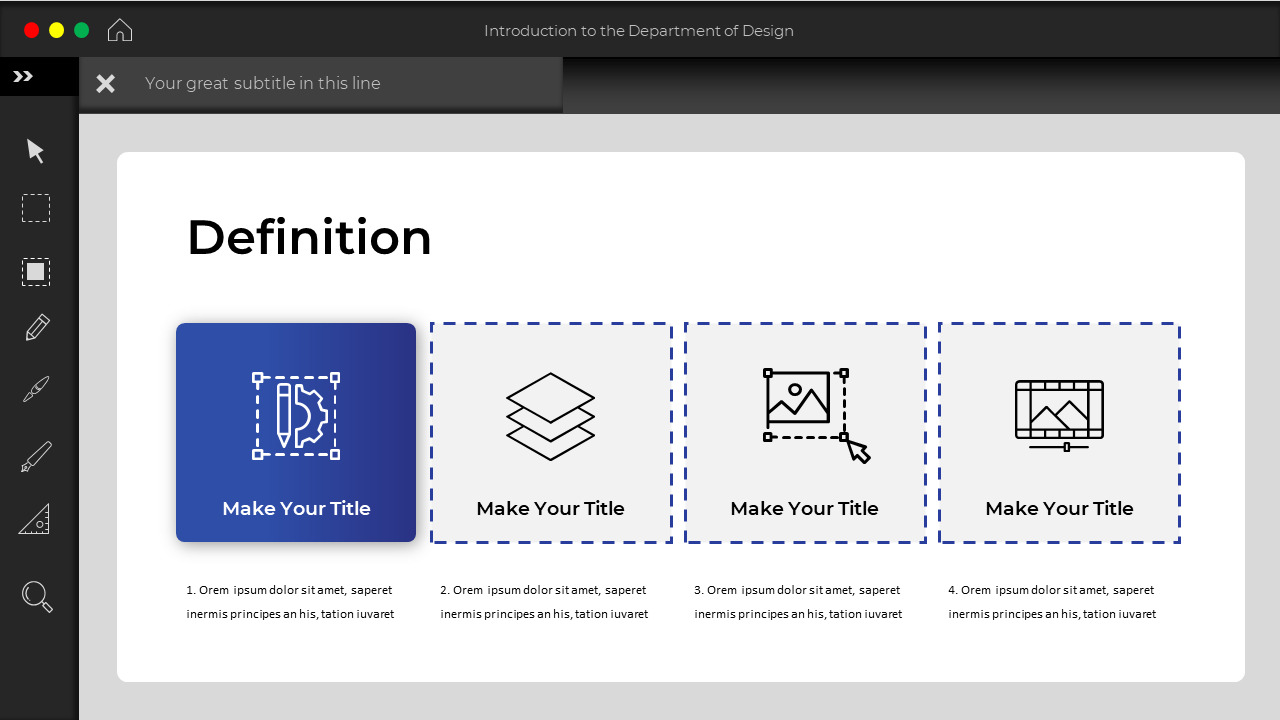
Task: Select the arrow selection tool
Action: pyautogui.click(x=35, y=150)
